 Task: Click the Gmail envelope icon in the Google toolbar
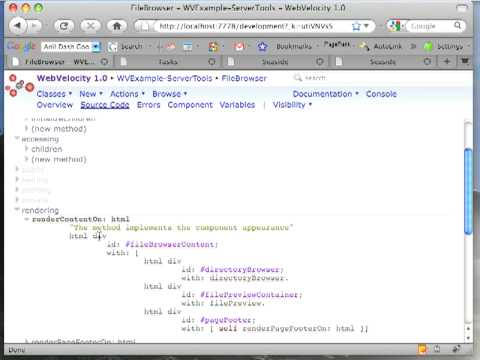coord(239,47)
